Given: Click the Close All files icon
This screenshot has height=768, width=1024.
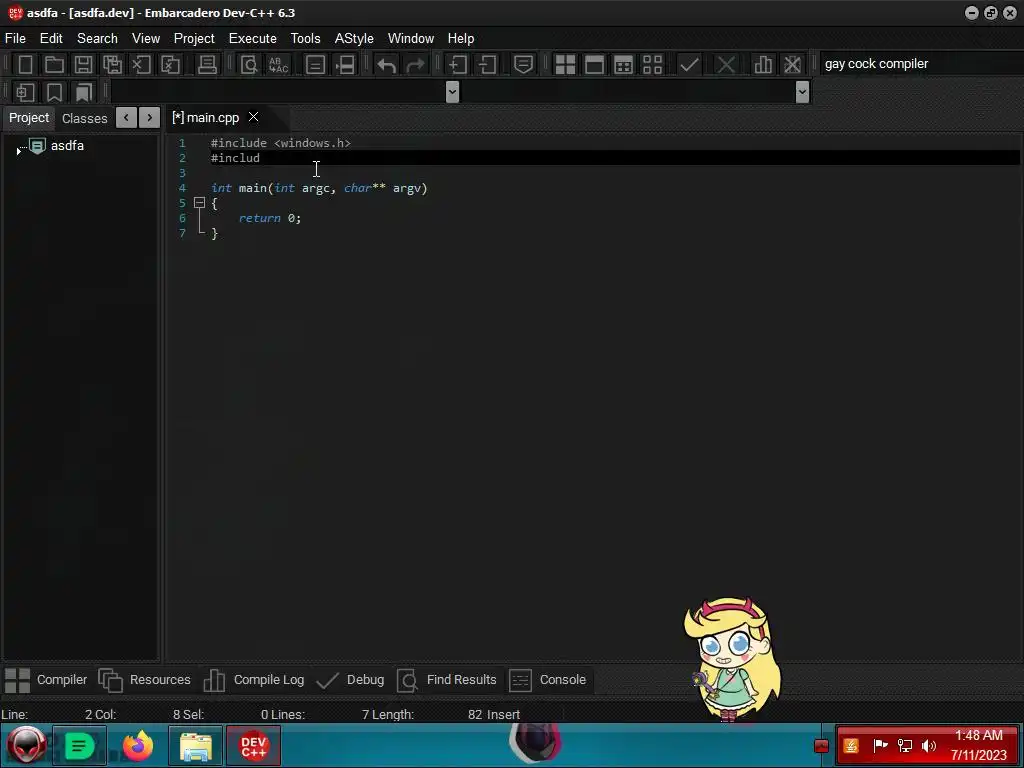Looking at the screenshot, I should click(x=170, y=65).
